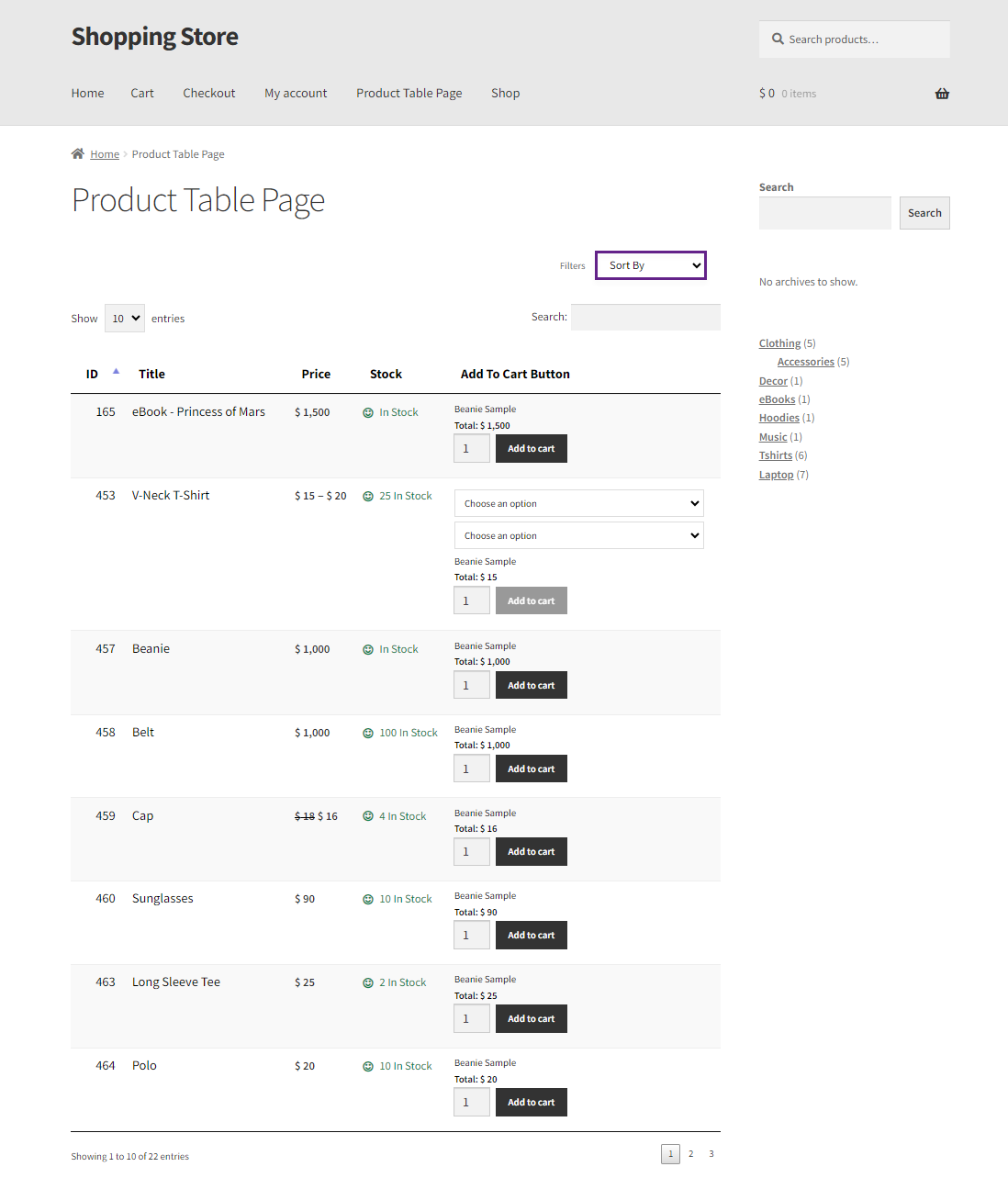Click the smiley stock icon for eBook row
Image resolution: width=1008 pixels, height=1178 pixels.
click(368, 413)
